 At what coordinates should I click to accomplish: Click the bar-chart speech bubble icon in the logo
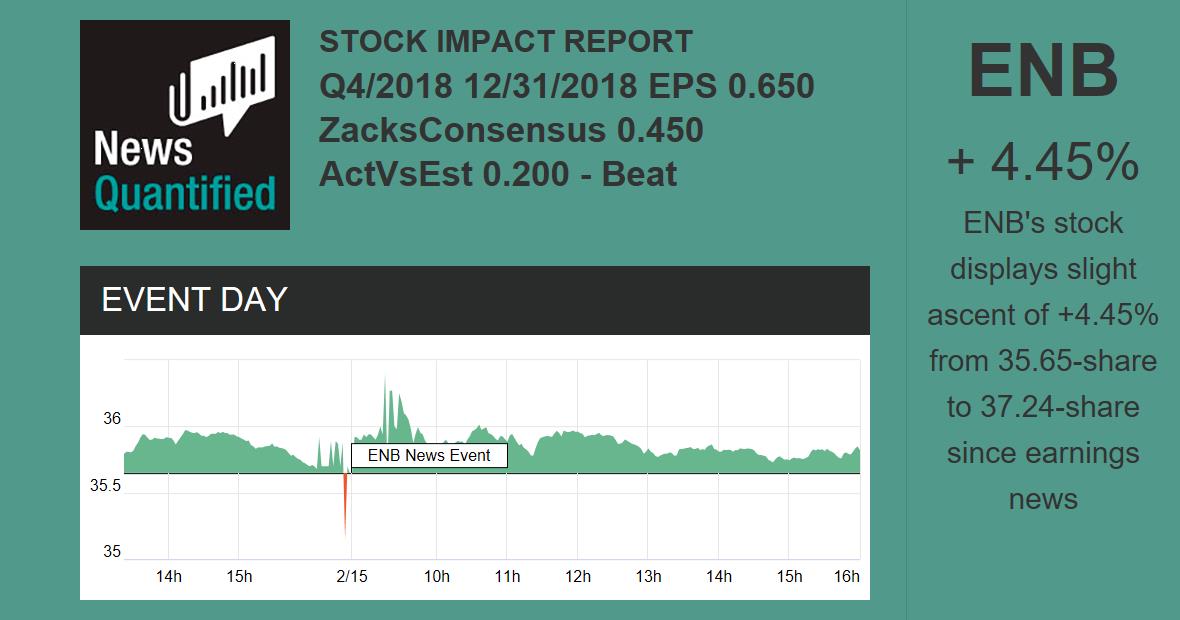(x=224, y=83)
